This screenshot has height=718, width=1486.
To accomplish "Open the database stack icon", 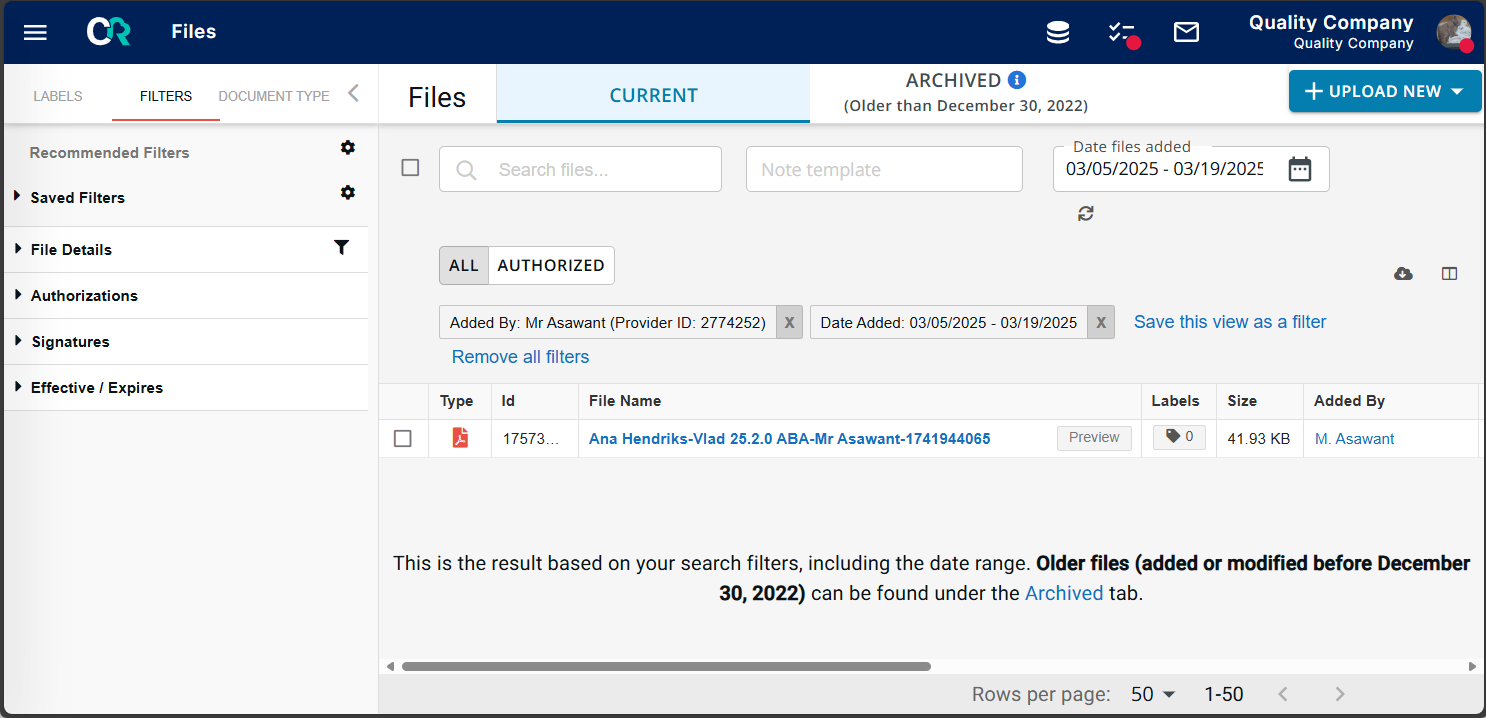I will (1058, 32).
